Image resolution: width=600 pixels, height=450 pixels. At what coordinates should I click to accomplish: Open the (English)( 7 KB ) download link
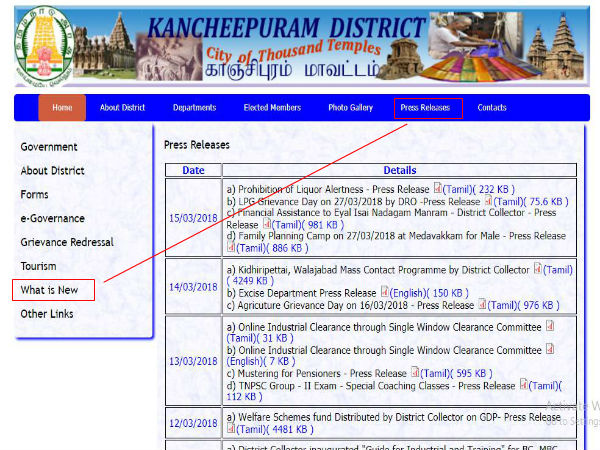261,361
